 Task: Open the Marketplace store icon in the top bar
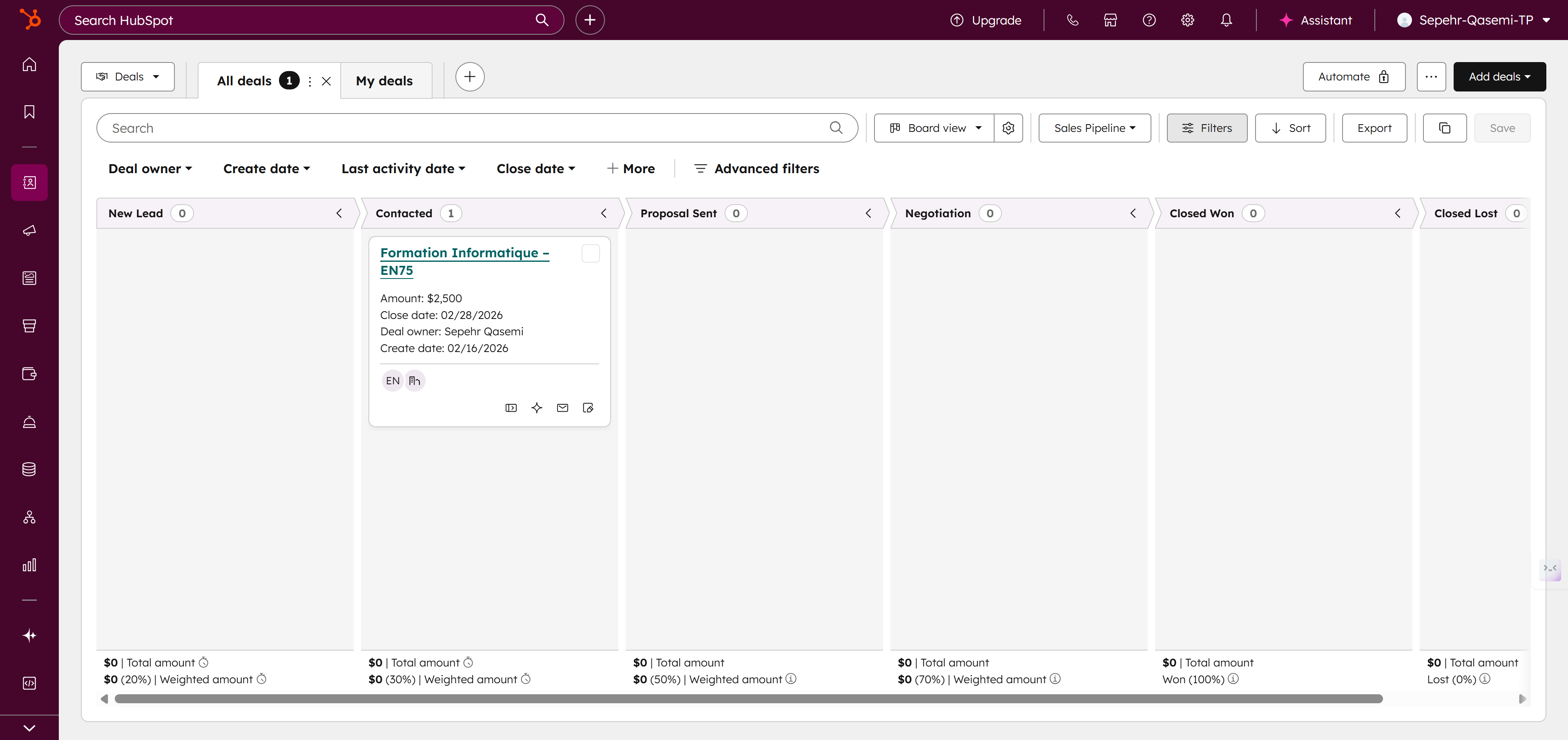coord(1110,20)
